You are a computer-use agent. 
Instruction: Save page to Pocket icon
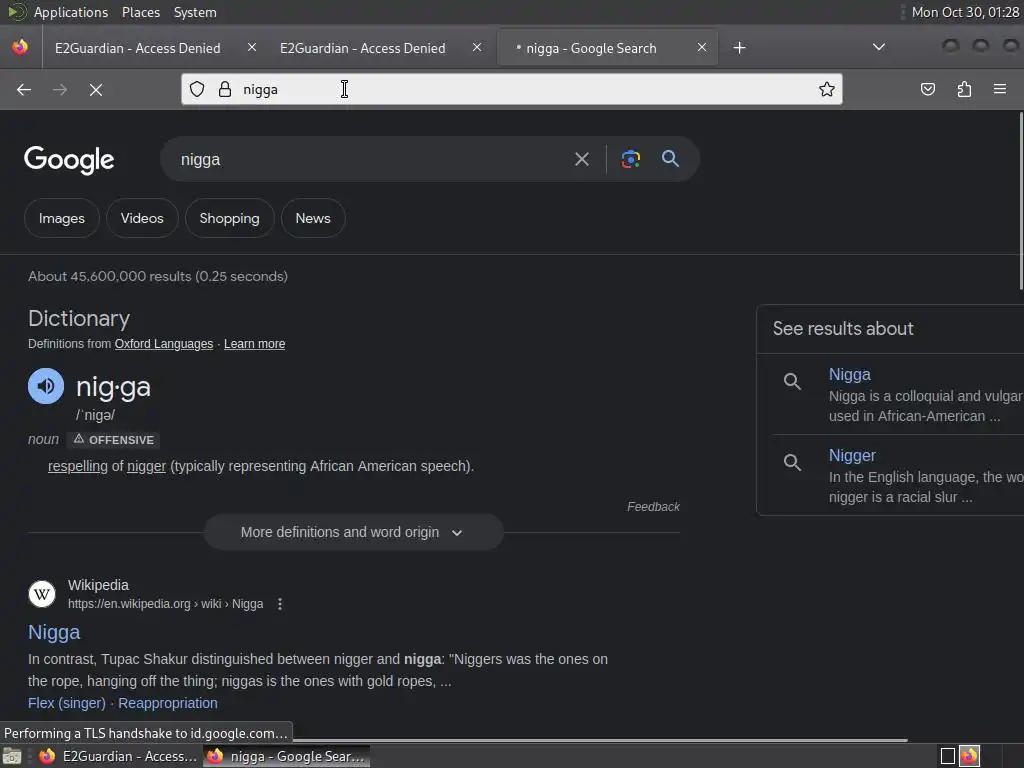click(x=927, y=89)
